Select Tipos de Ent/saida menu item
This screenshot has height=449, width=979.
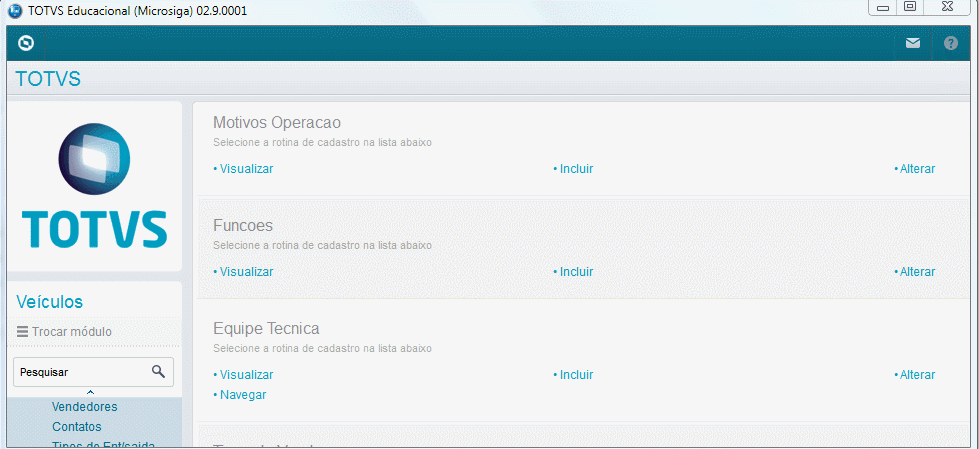[x=103, y=445]
